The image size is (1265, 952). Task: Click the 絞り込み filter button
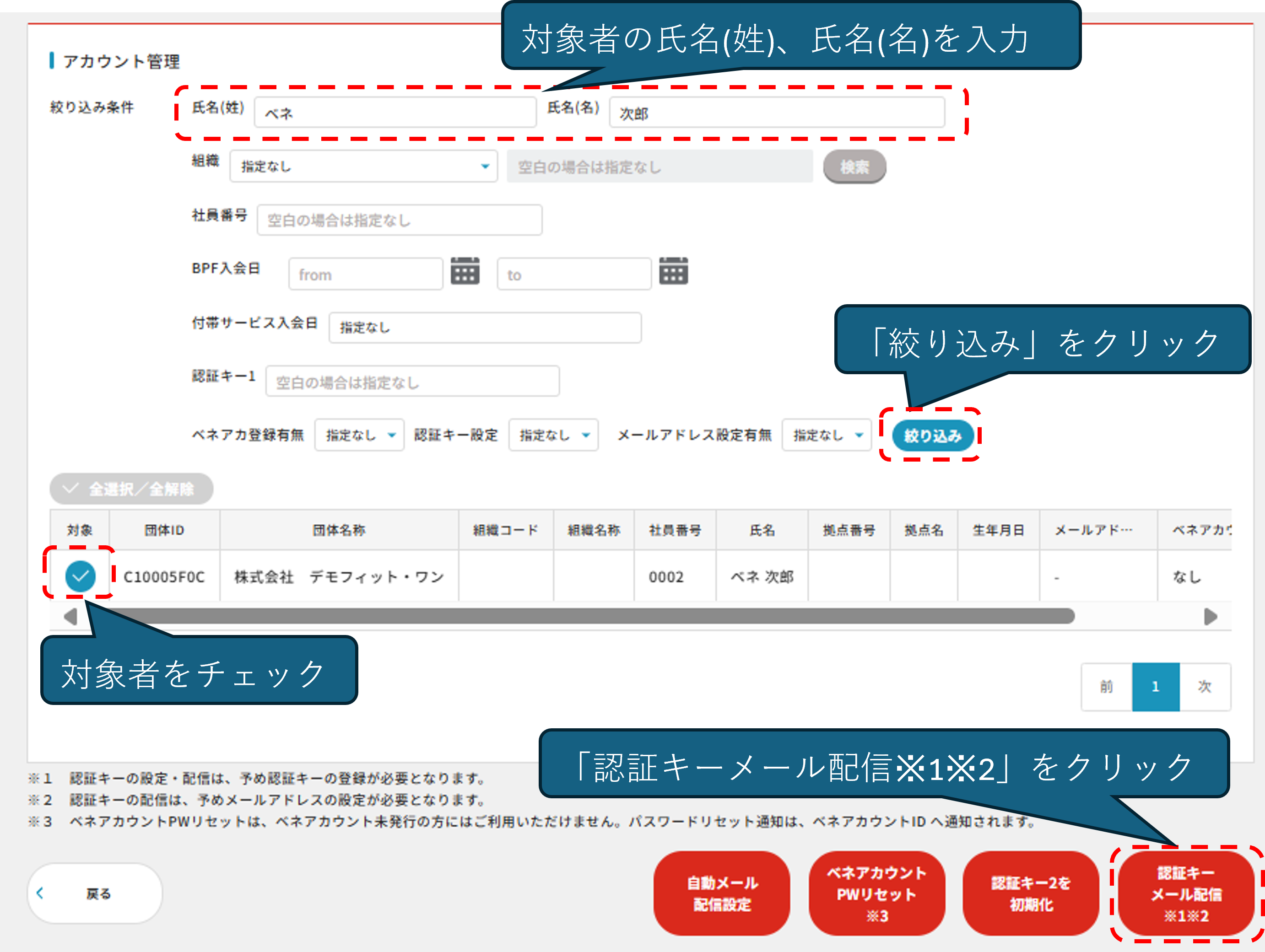932,436
